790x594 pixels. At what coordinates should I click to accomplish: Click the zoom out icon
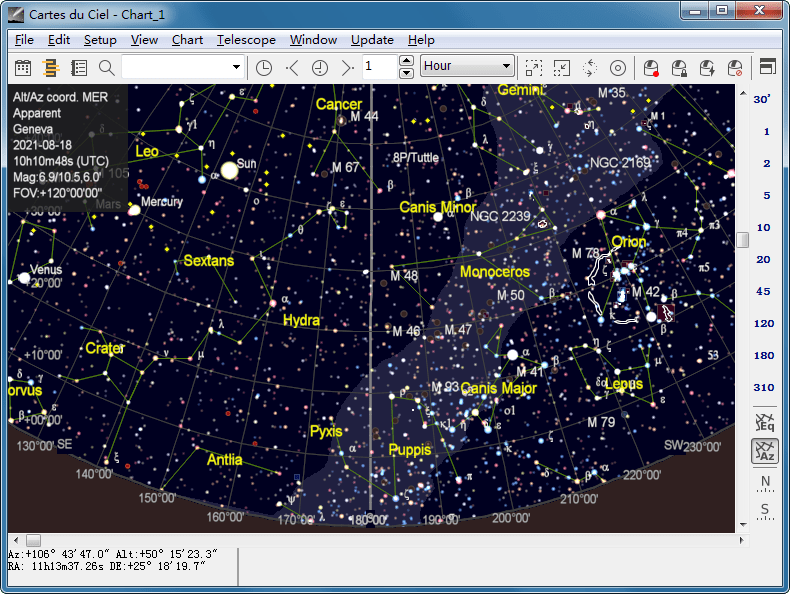pyautogui.click(x=562, y=68)
